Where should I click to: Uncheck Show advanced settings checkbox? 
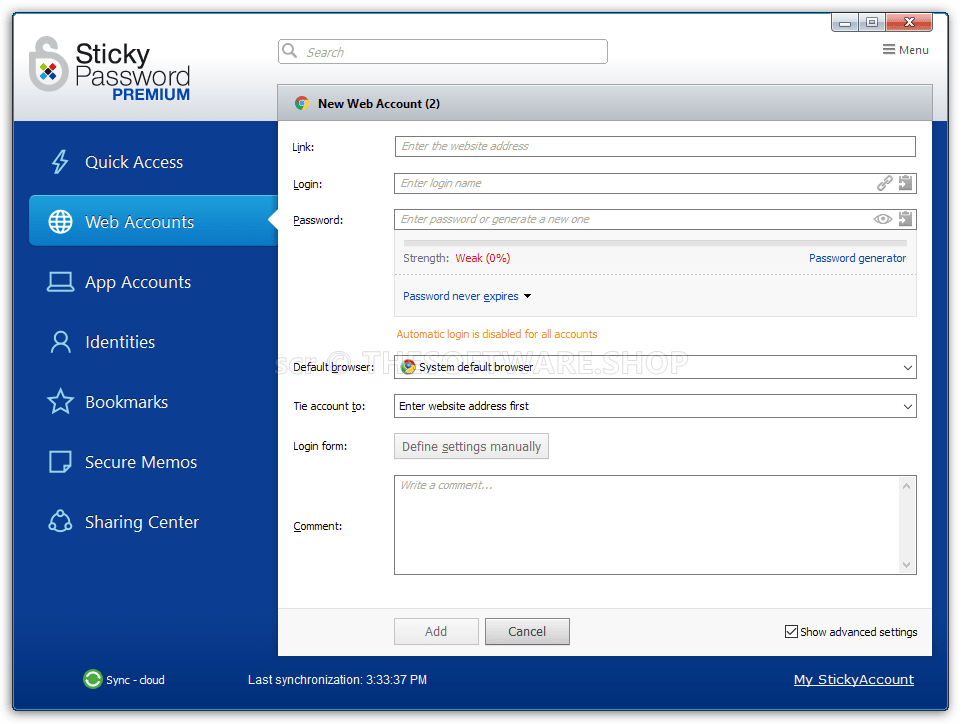click(791, 631)
